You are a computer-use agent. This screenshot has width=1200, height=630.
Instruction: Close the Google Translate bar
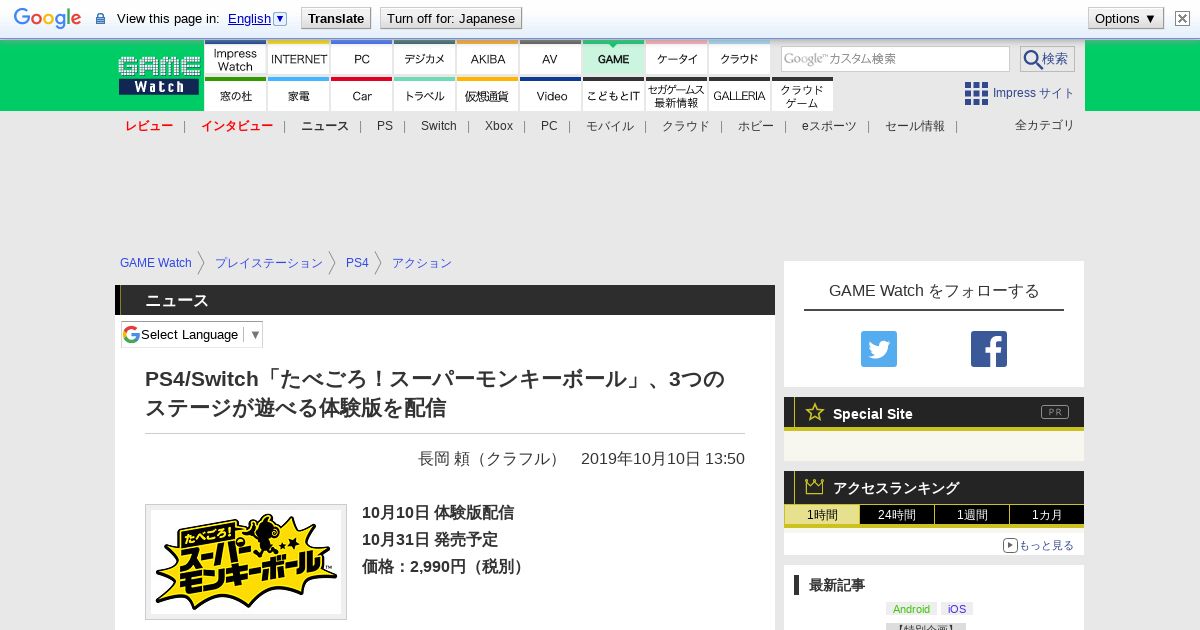pos(1182,18)
